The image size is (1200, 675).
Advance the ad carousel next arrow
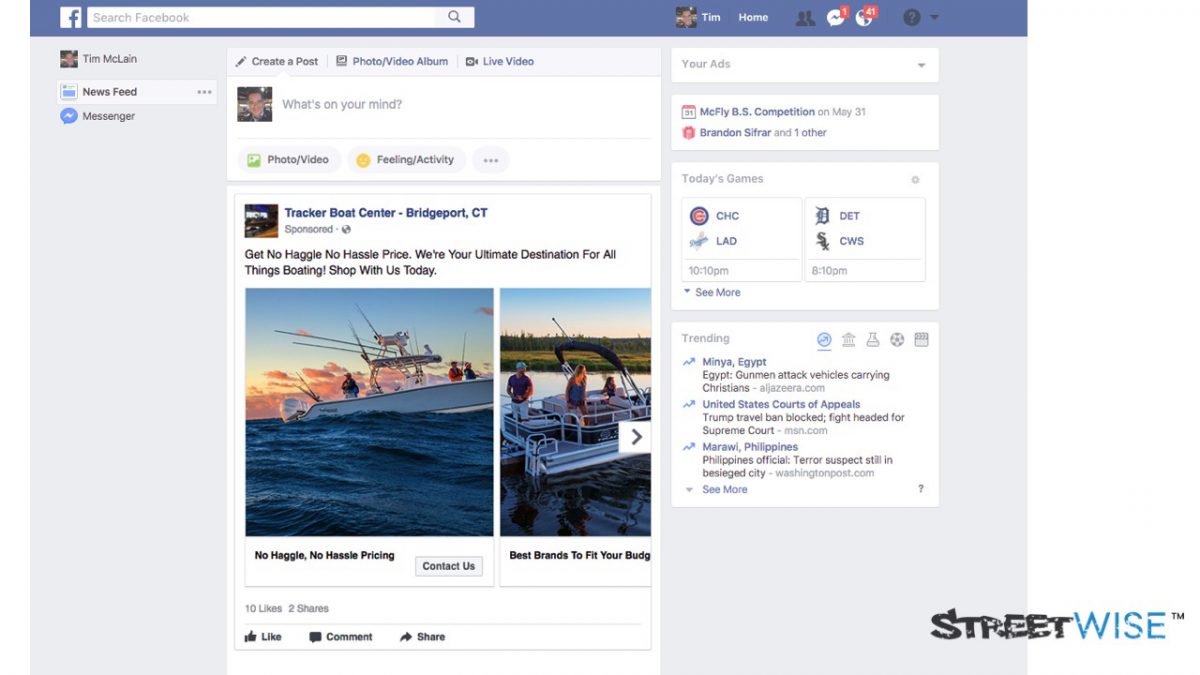[x=636, y=437]
